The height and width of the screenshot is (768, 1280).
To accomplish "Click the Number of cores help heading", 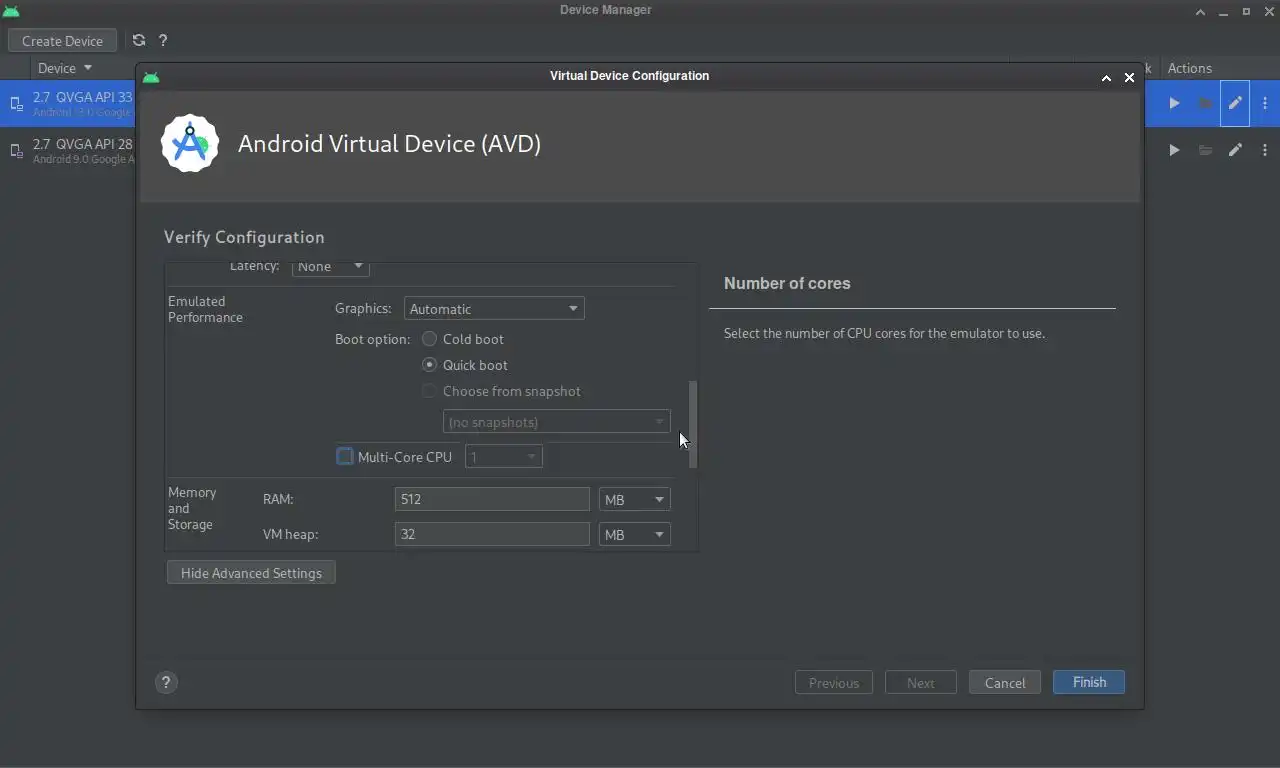I will click(x=787, y=283).
